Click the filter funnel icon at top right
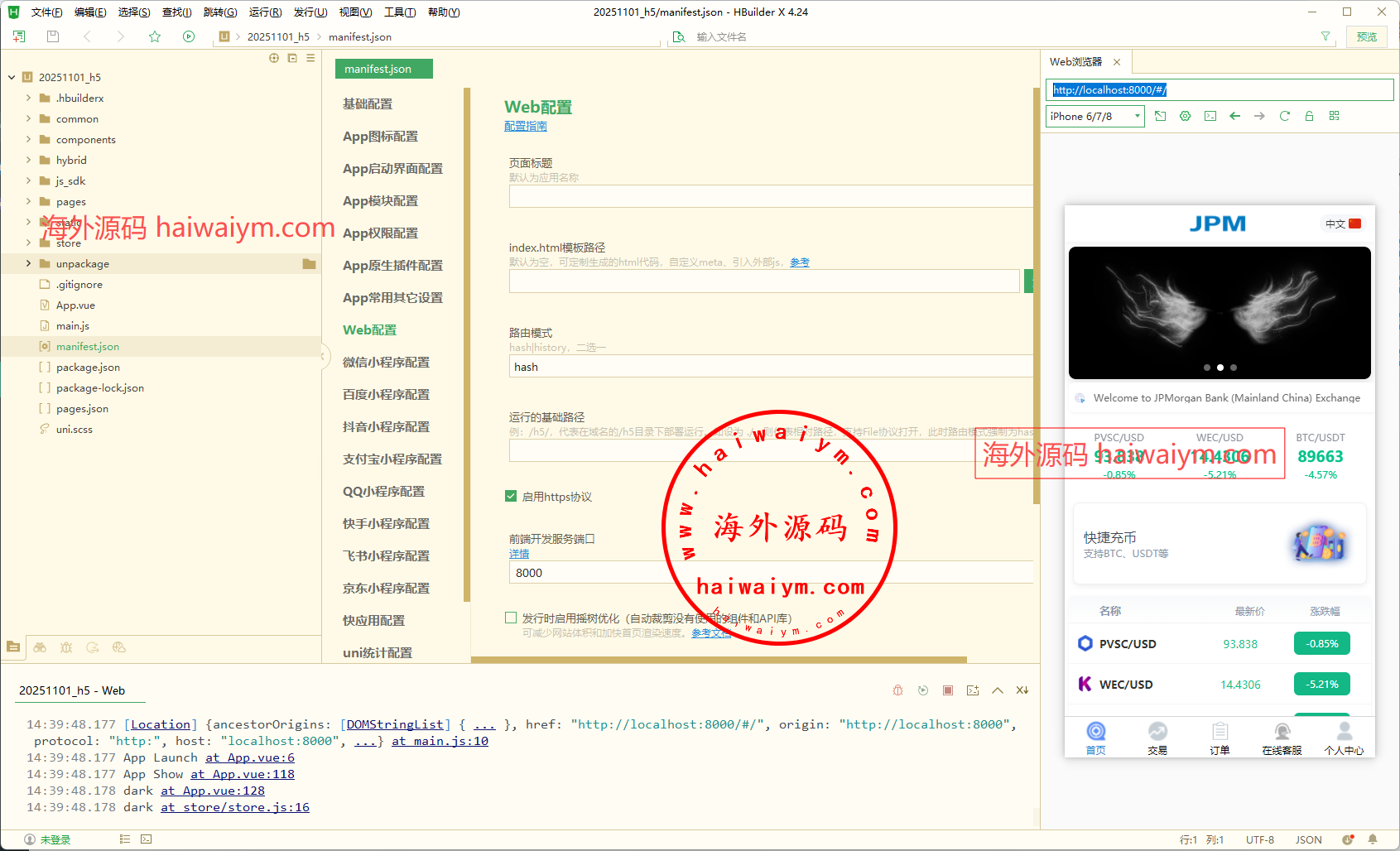The image size is (1400, 851). (1325, 36)
